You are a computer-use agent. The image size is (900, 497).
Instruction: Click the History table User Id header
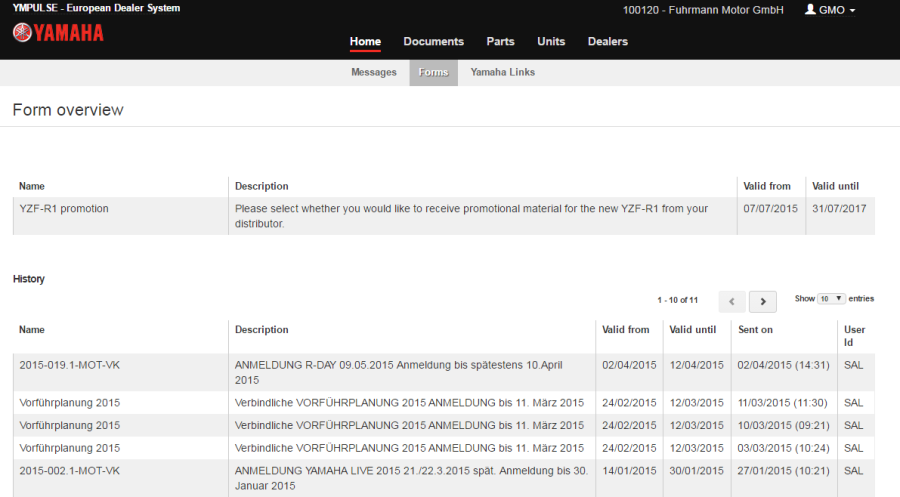(x=854, y=336)
